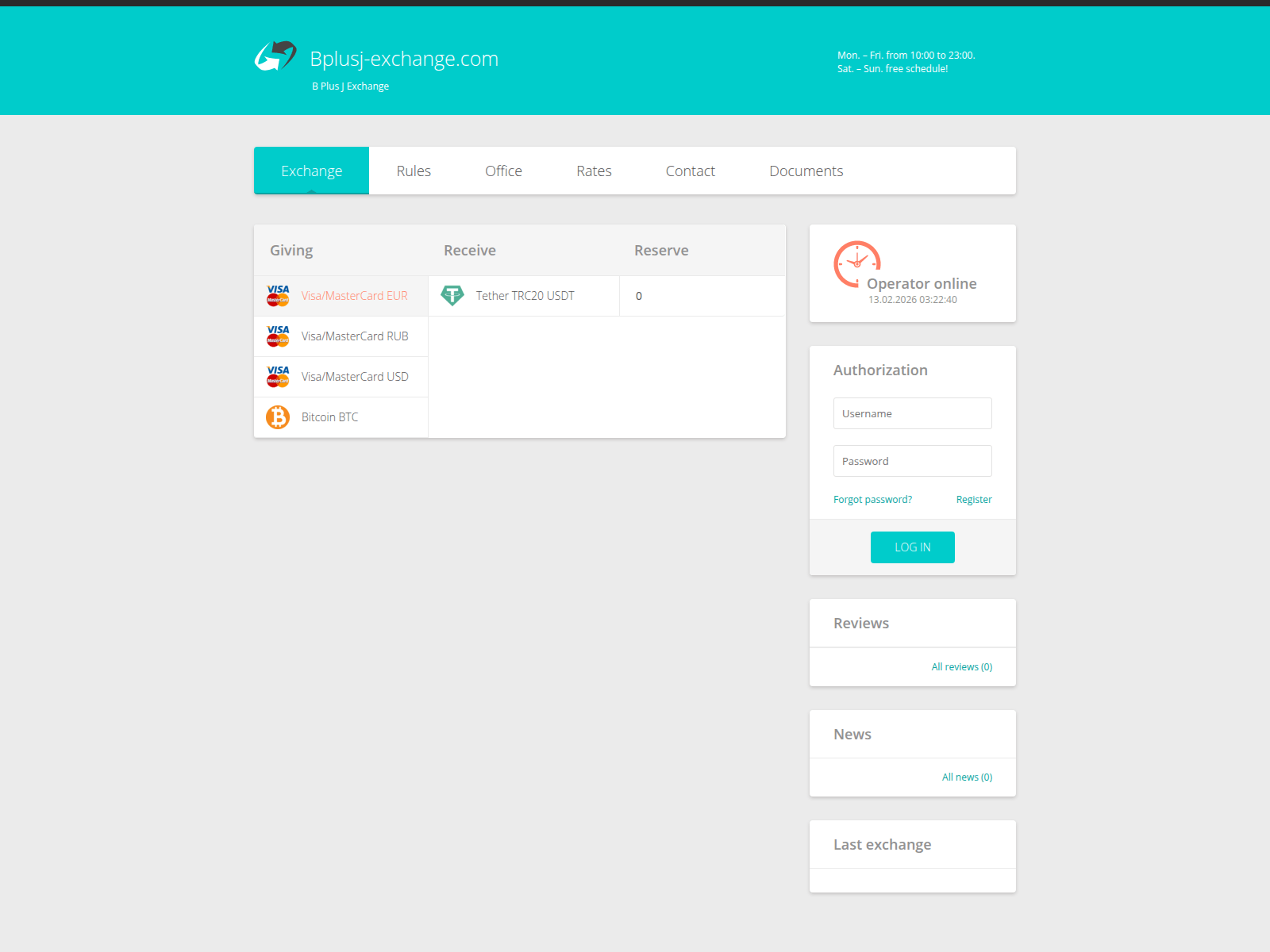Click the Operator online clock icon
This screenshot has width=1270, height=952.
point(856,265)
